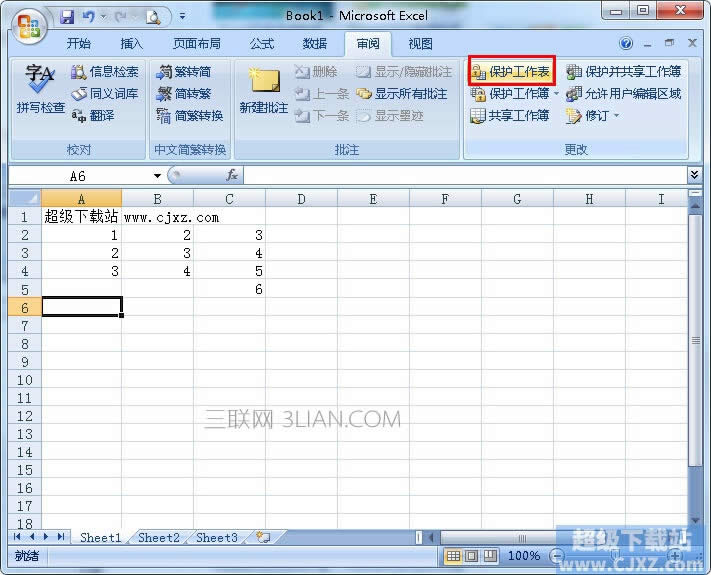Click the Office button logo
711x575 pixels.
[28, 24]
